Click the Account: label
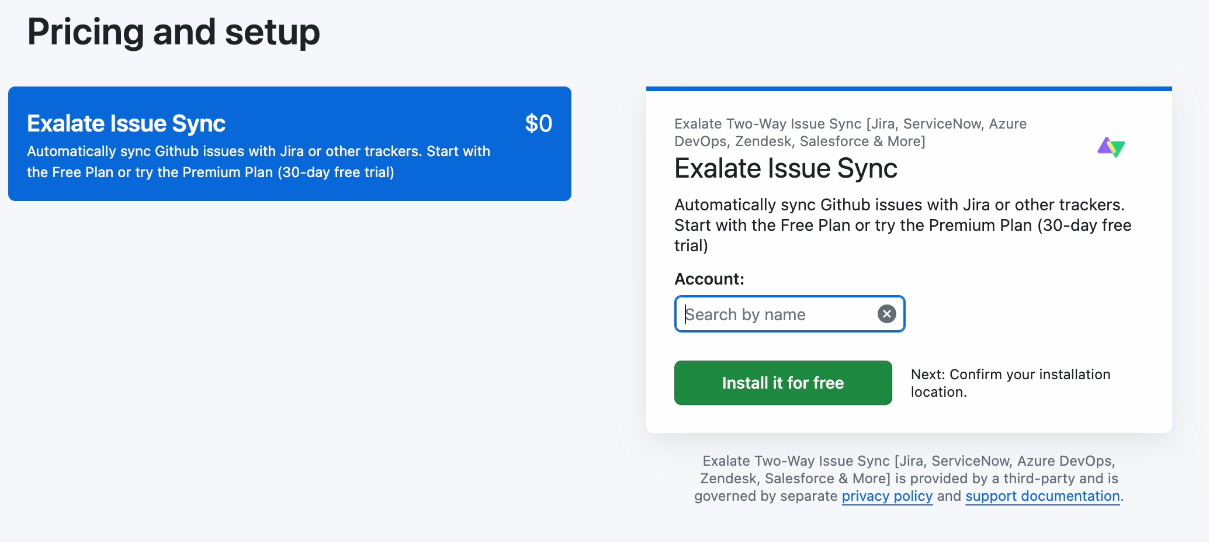 [709, 279]
